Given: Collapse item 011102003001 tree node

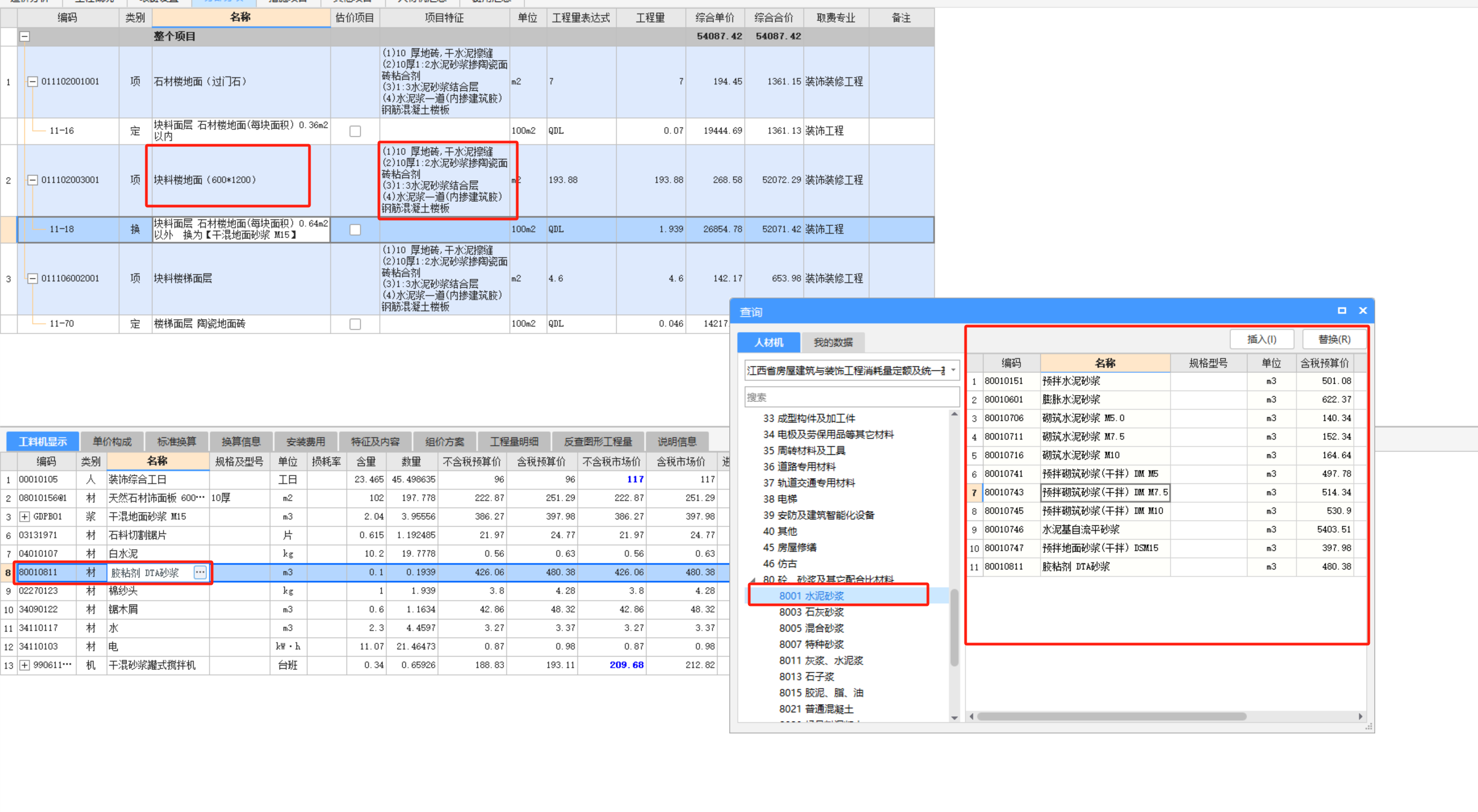Looking at the screenshot, I should [33, 180].
